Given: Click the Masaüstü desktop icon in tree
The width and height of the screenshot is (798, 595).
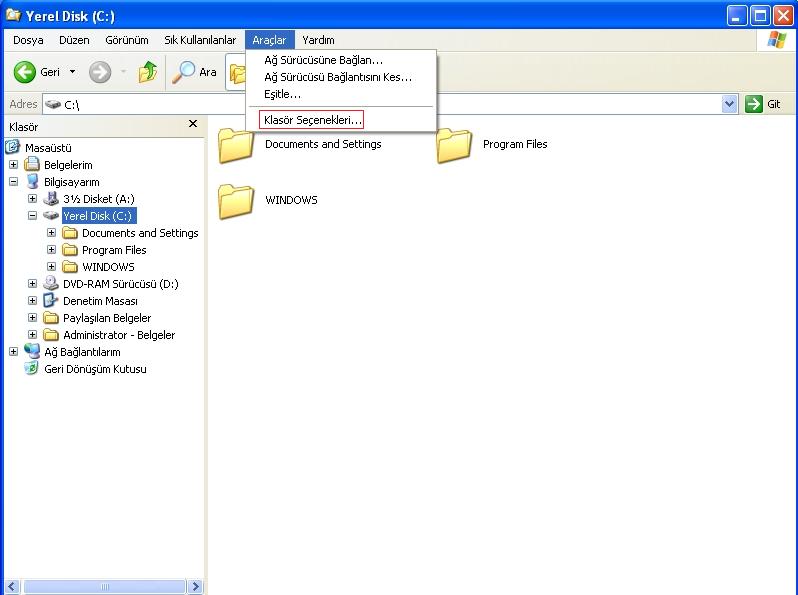Looking at the screenshot, I should click(x=13, y=148).
